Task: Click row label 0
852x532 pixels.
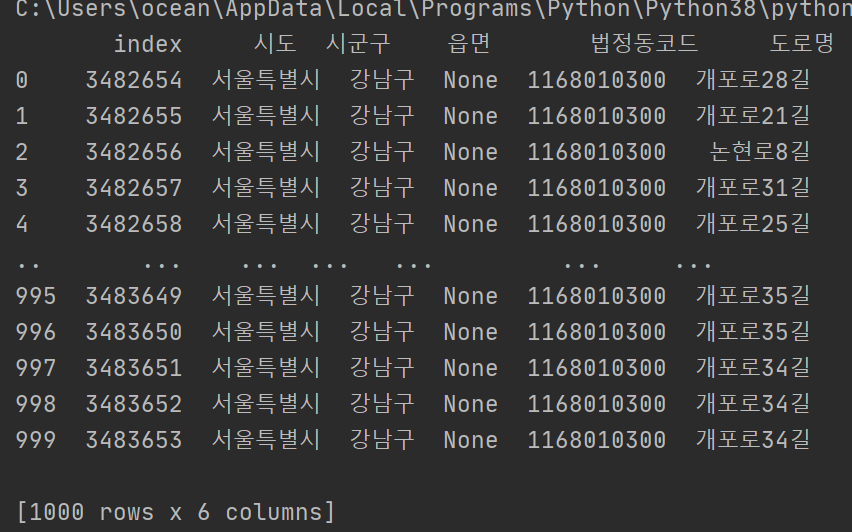Action: [22, 80]
